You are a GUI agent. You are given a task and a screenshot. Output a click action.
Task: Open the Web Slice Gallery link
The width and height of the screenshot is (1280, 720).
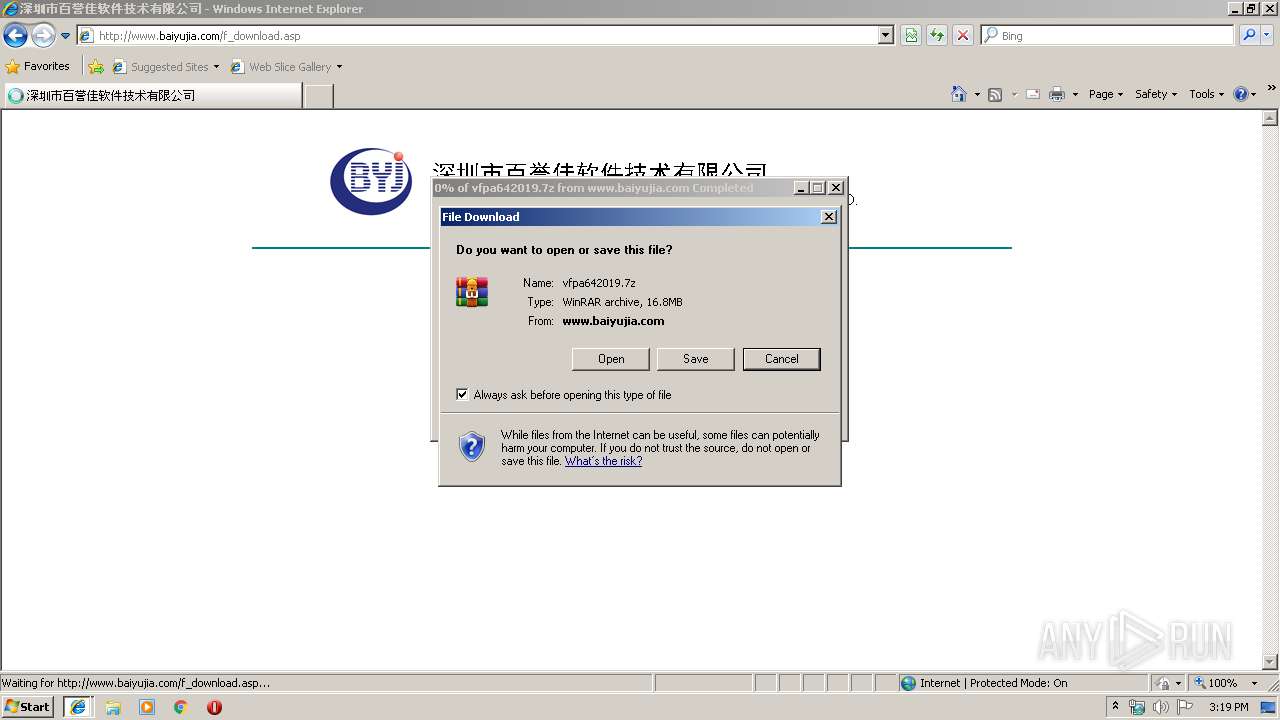[x=286, y=67]
